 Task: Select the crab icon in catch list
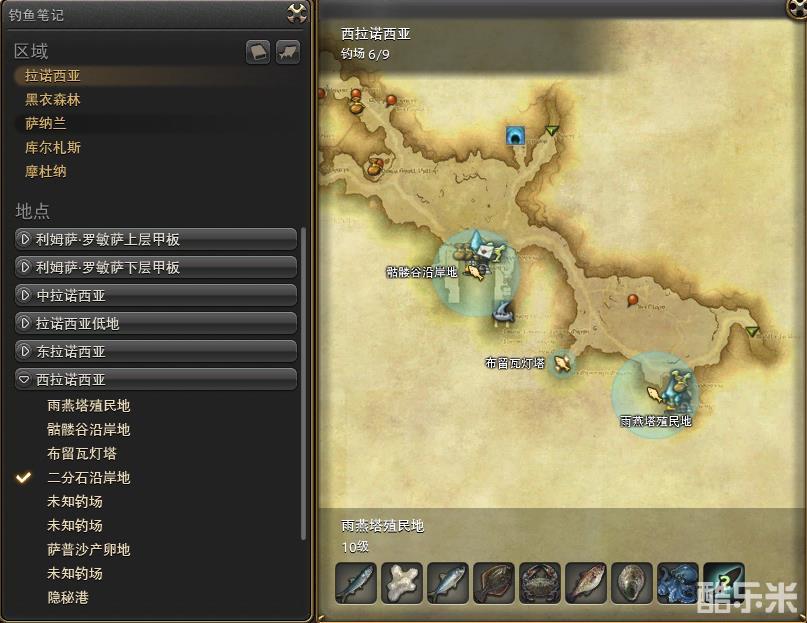(x=539, y=583)
